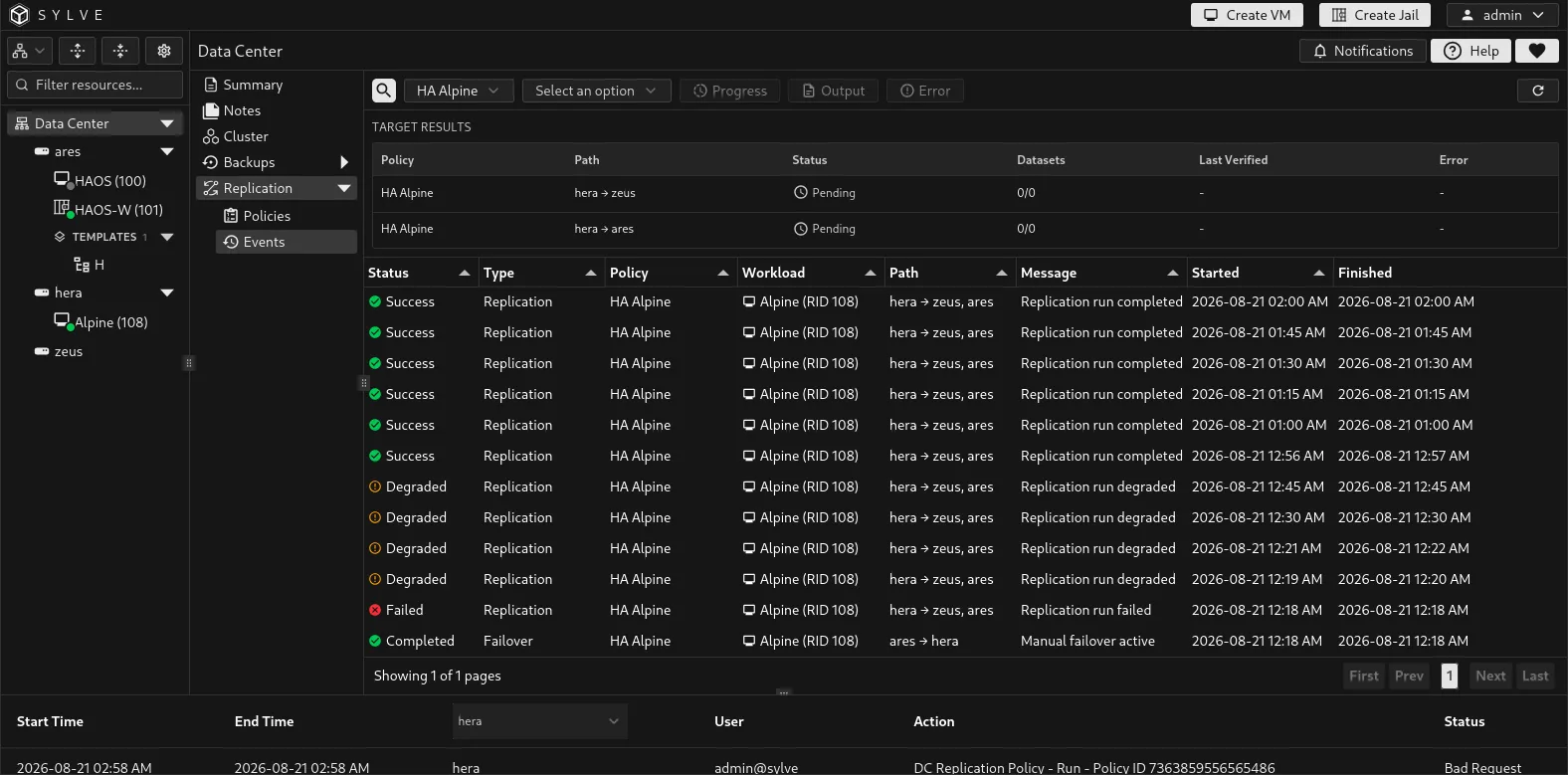Viewport: 1568px width, 775px height.
Task: Click the Create Jail button
Action: 1375,15
